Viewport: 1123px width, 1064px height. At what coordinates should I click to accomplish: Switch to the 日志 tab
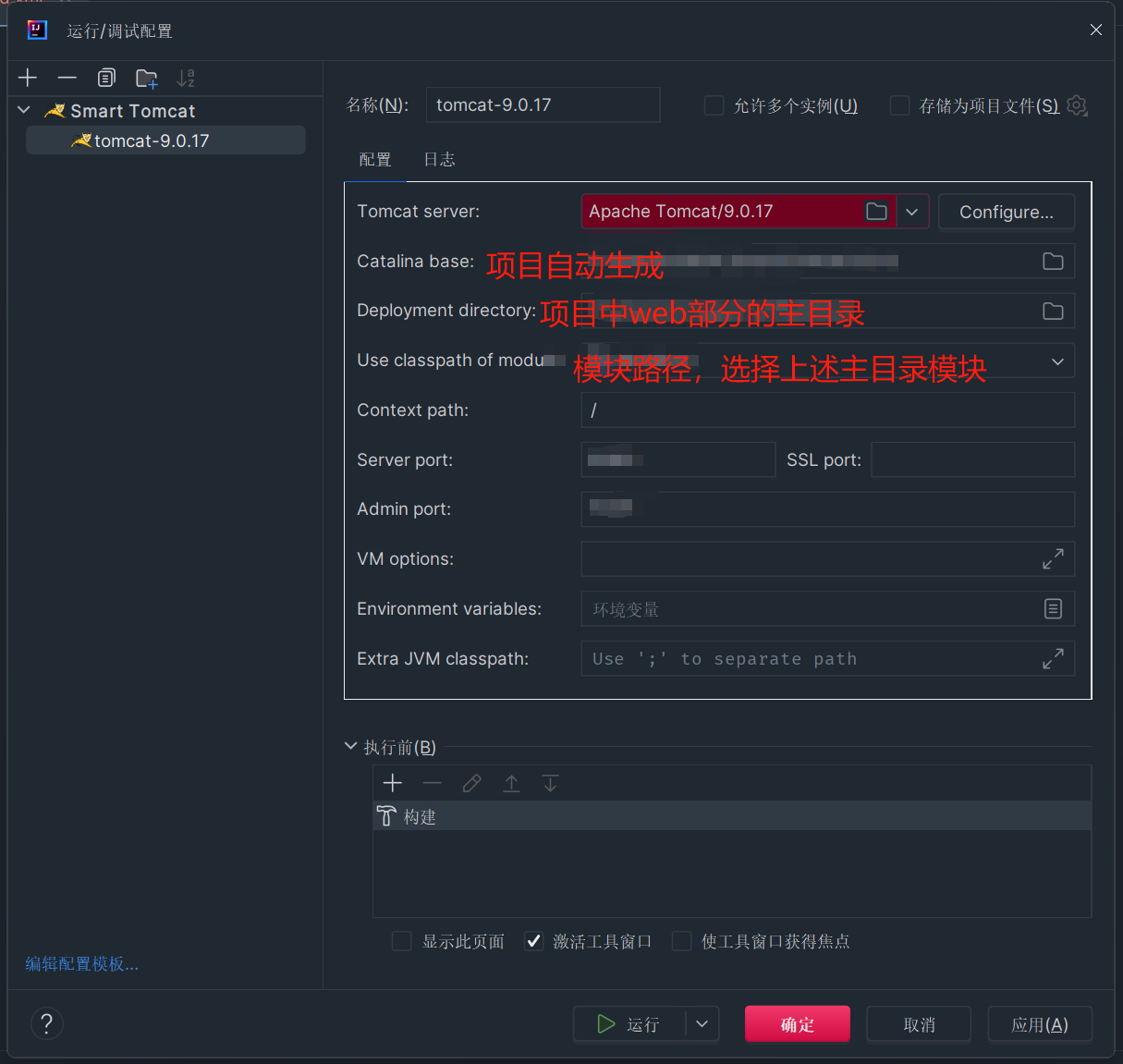point(439,159)
